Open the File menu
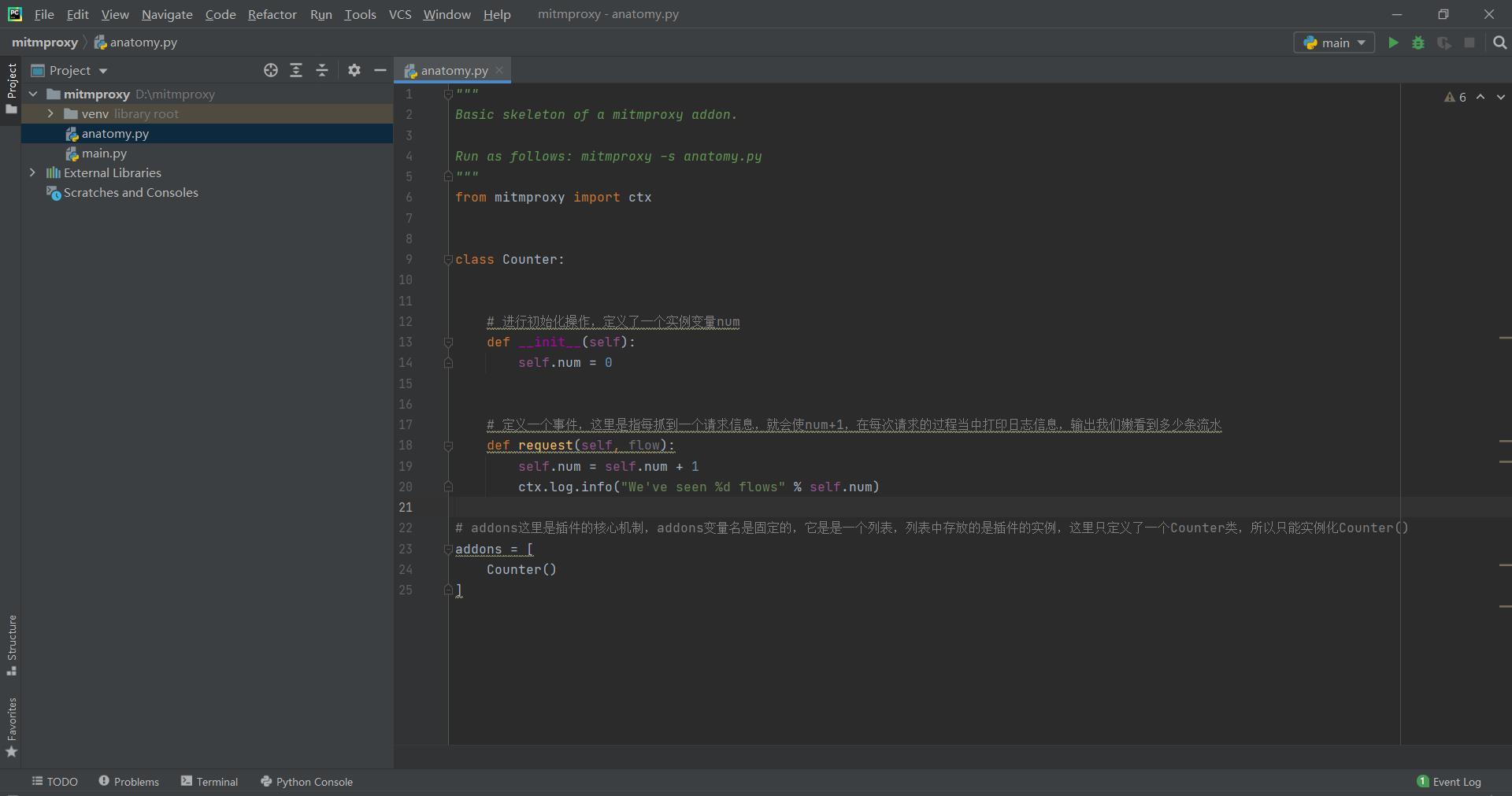 44,14
